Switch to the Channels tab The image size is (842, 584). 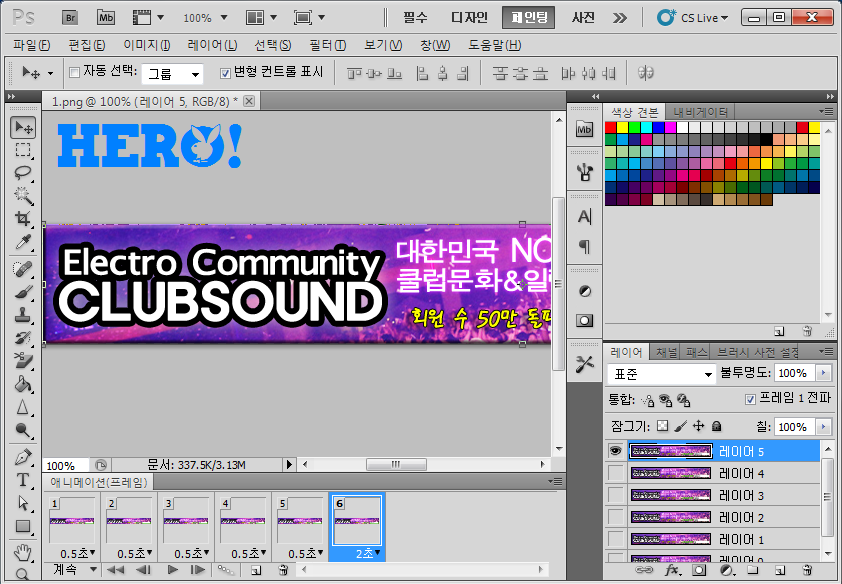(666, 353)
